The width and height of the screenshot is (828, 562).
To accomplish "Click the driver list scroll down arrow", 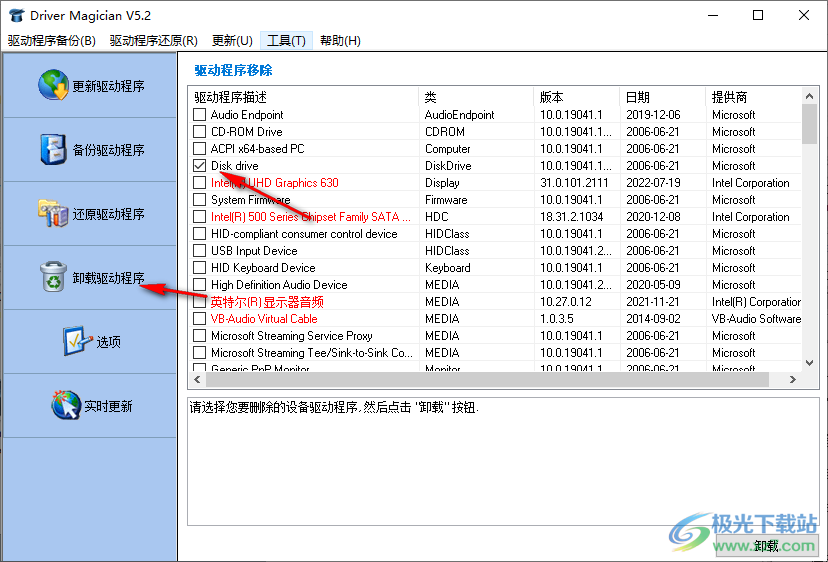I will pyautogui.click(x=809, y=363).
